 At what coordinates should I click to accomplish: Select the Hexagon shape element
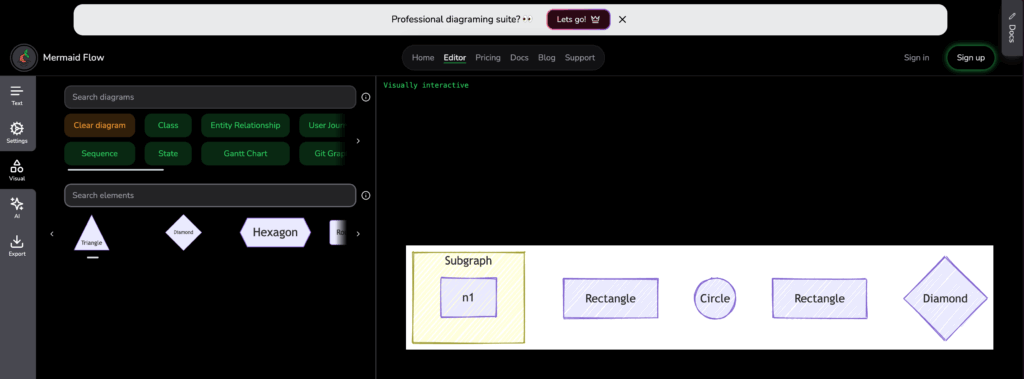(275, 232)
